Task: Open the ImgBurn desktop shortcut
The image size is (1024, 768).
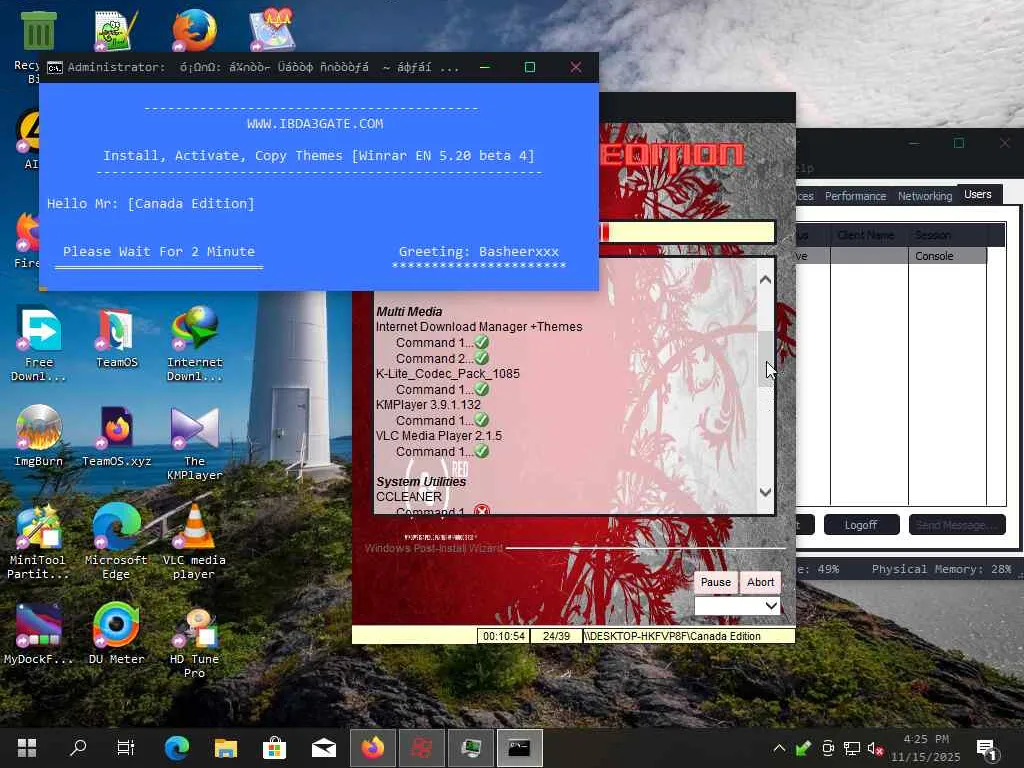Action: (x=38, y=436)
